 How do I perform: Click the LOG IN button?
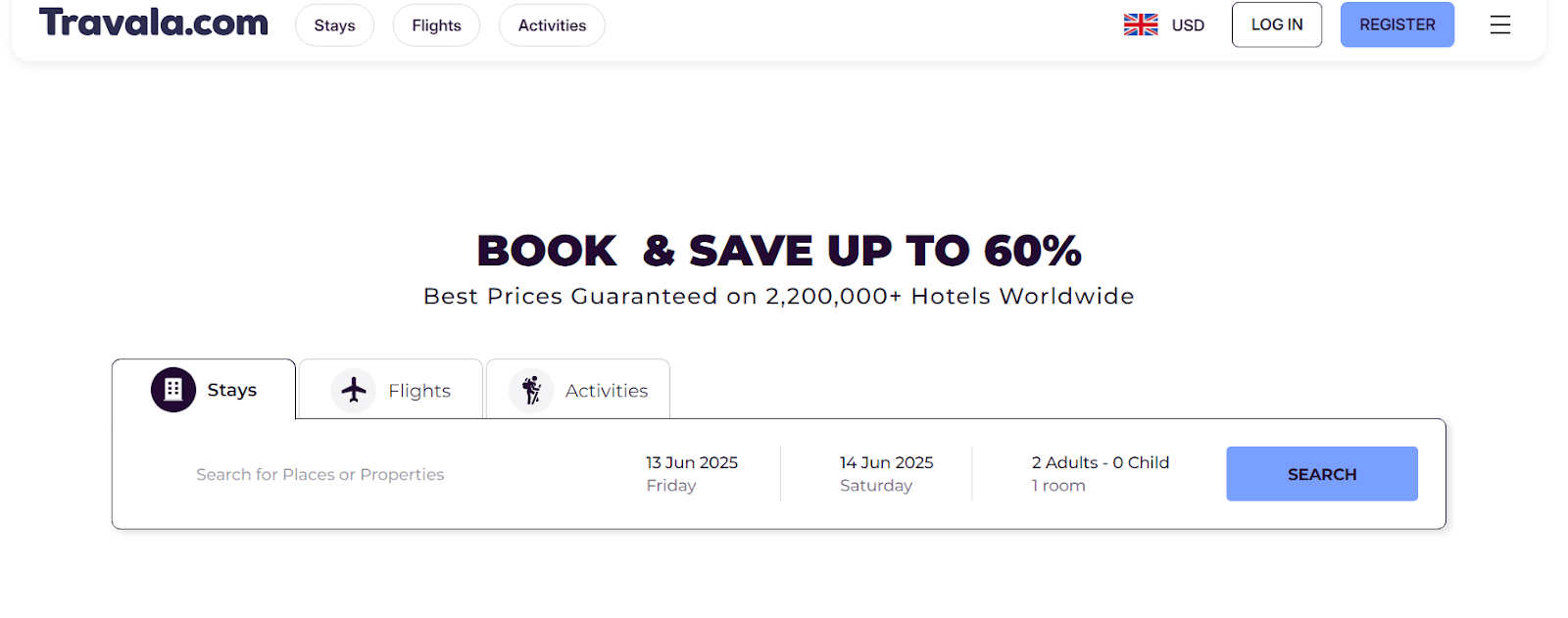pyautogui.click(x=1277, y=24)
